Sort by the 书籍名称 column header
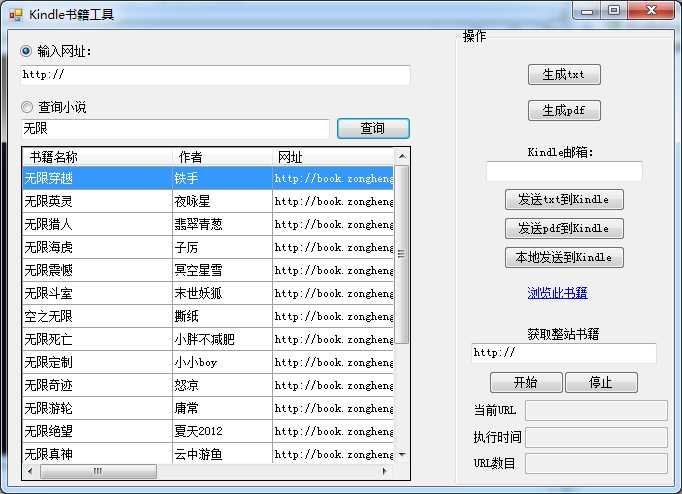The width and height of the screenshot is (682, 494). click(x=97, y=157)
